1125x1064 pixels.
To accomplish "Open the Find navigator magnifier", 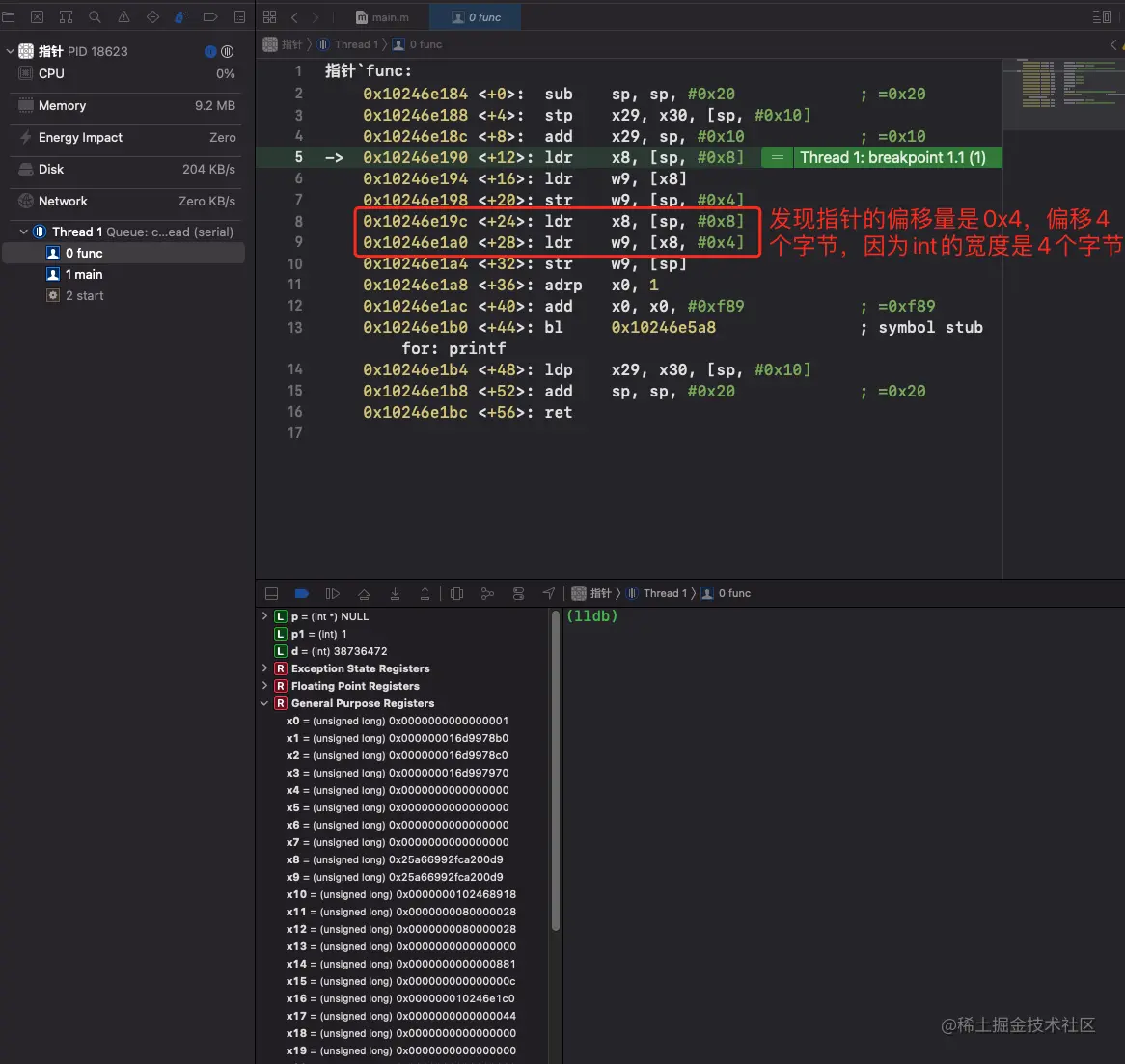I will (x=95, y=16).
